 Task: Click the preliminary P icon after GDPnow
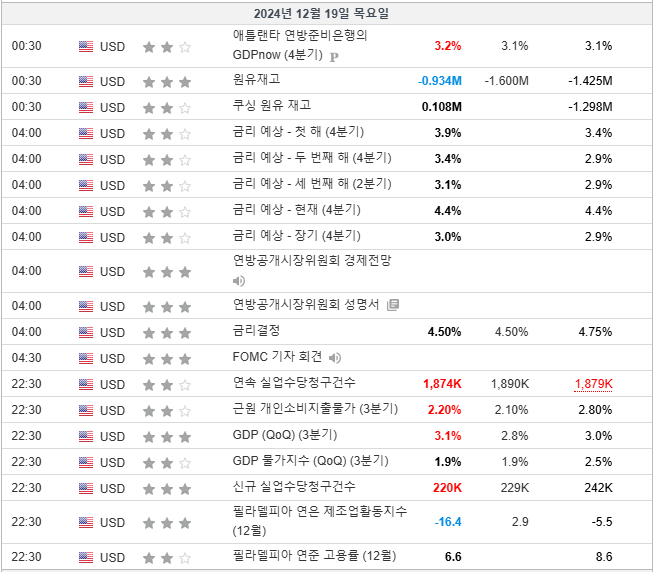coord(334,56)
